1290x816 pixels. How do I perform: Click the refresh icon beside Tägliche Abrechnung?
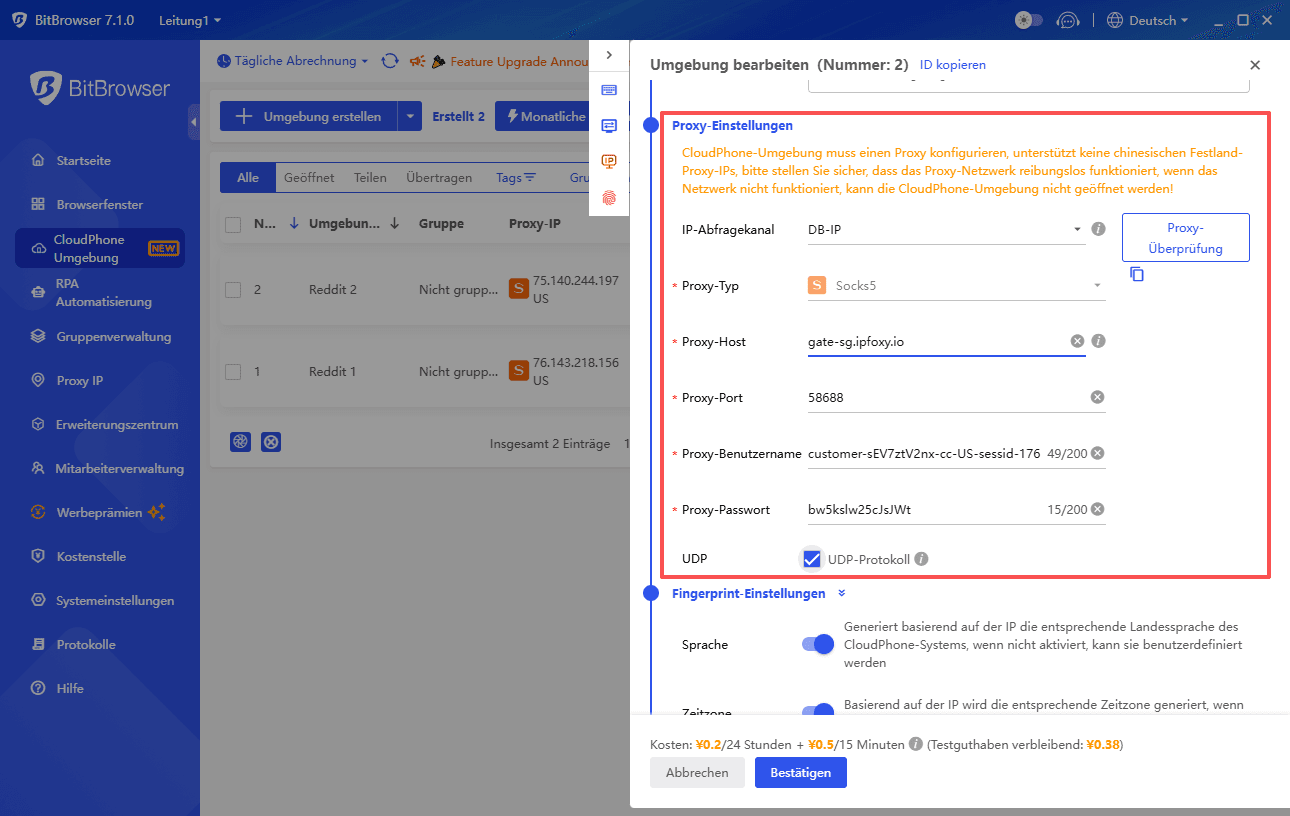click(390, 61)
